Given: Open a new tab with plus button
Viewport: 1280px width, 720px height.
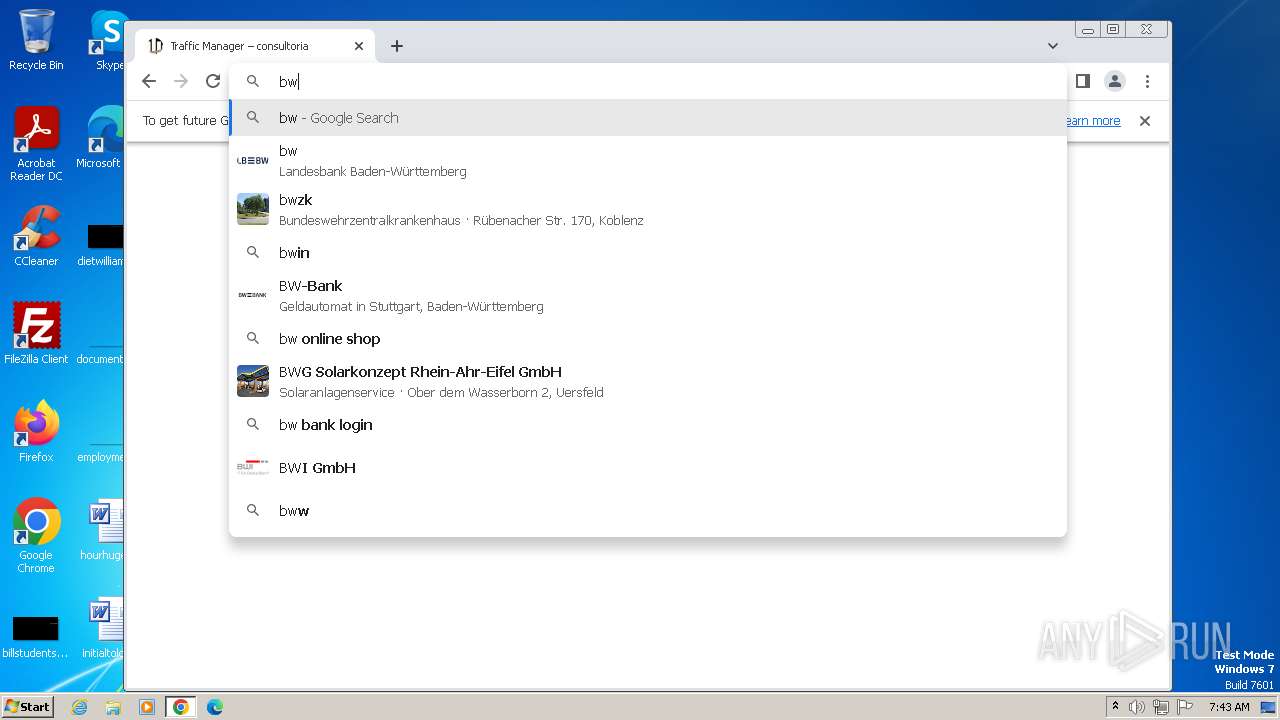Looking at the screenshot, I should click(397, 46).
